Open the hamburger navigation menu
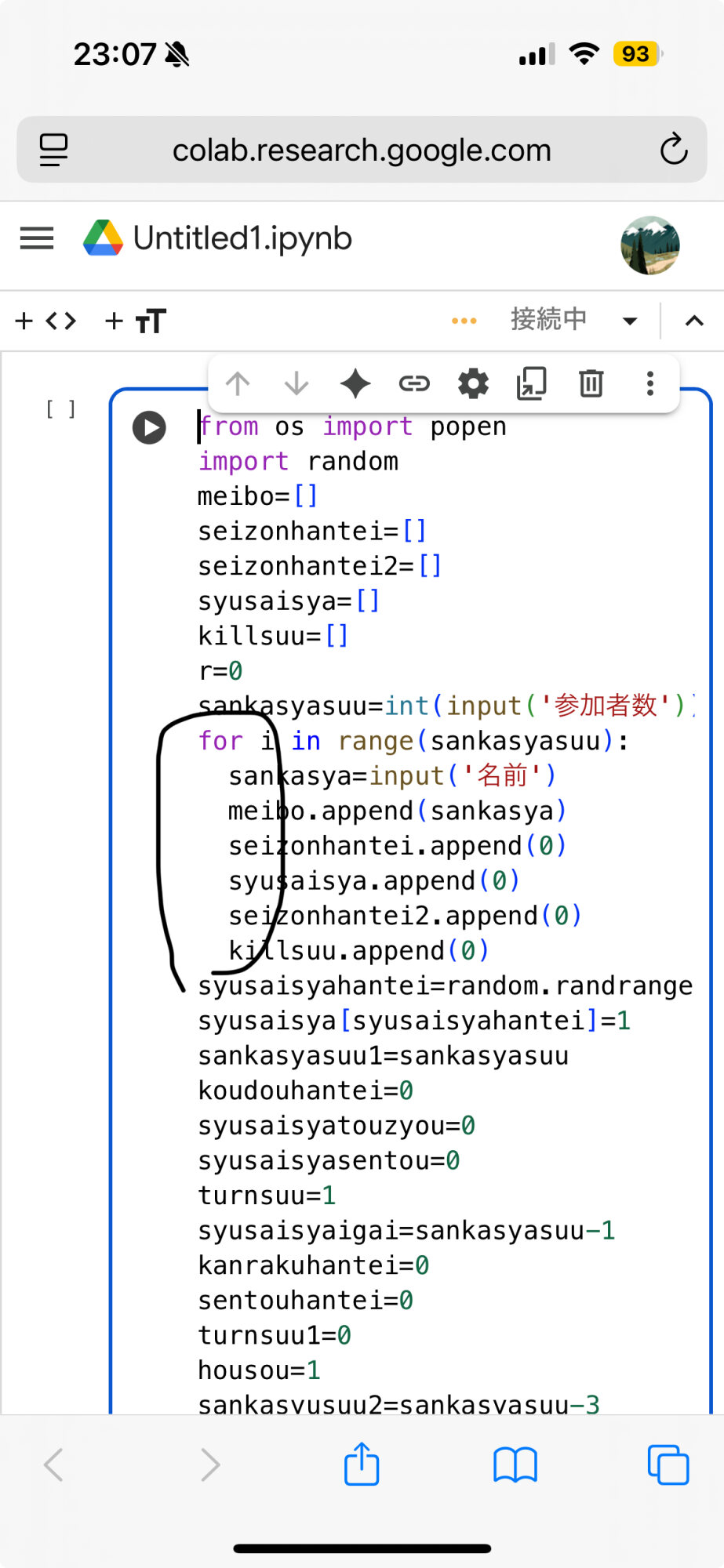The width and height of the screenshot is (724, 1568). pyautogui.click(x=37, y=238)
